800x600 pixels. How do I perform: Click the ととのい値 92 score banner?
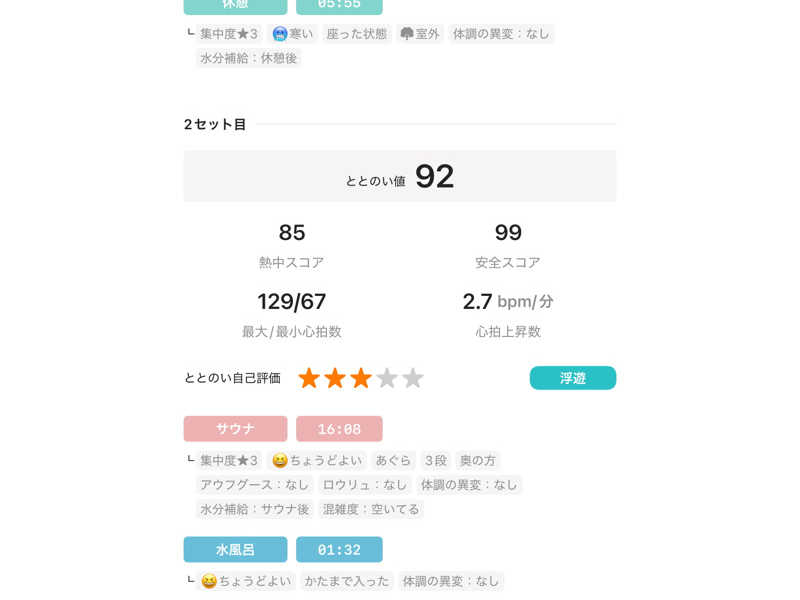pyautogui.click(x=400, y=177)
